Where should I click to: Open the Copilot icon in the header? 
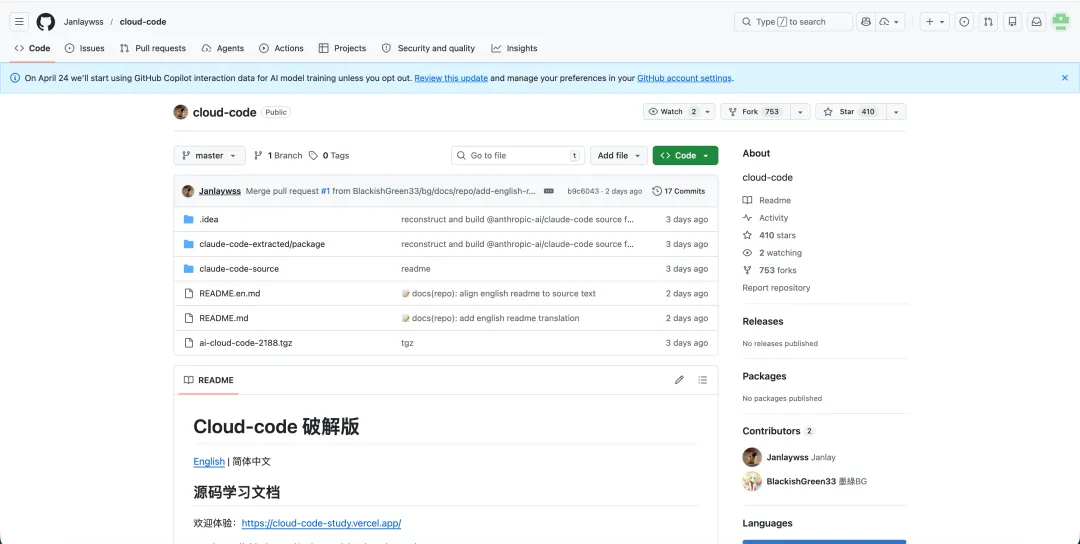[x=866, y=22]
